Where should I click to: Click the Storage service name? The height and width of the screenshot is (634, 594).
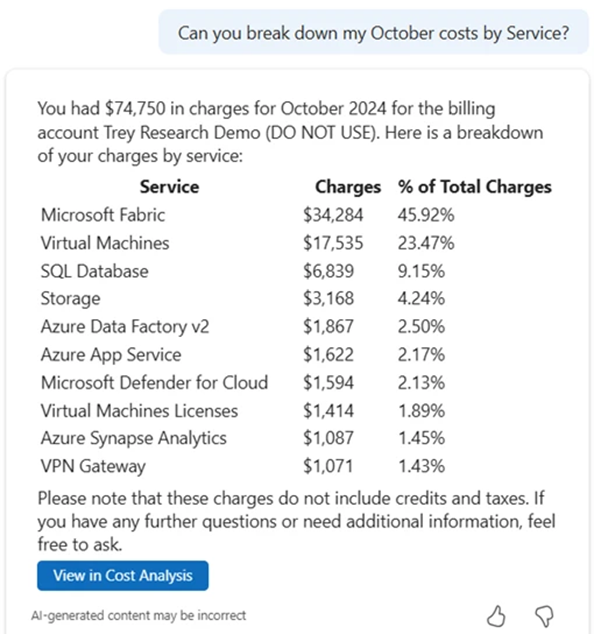[70, 299]
